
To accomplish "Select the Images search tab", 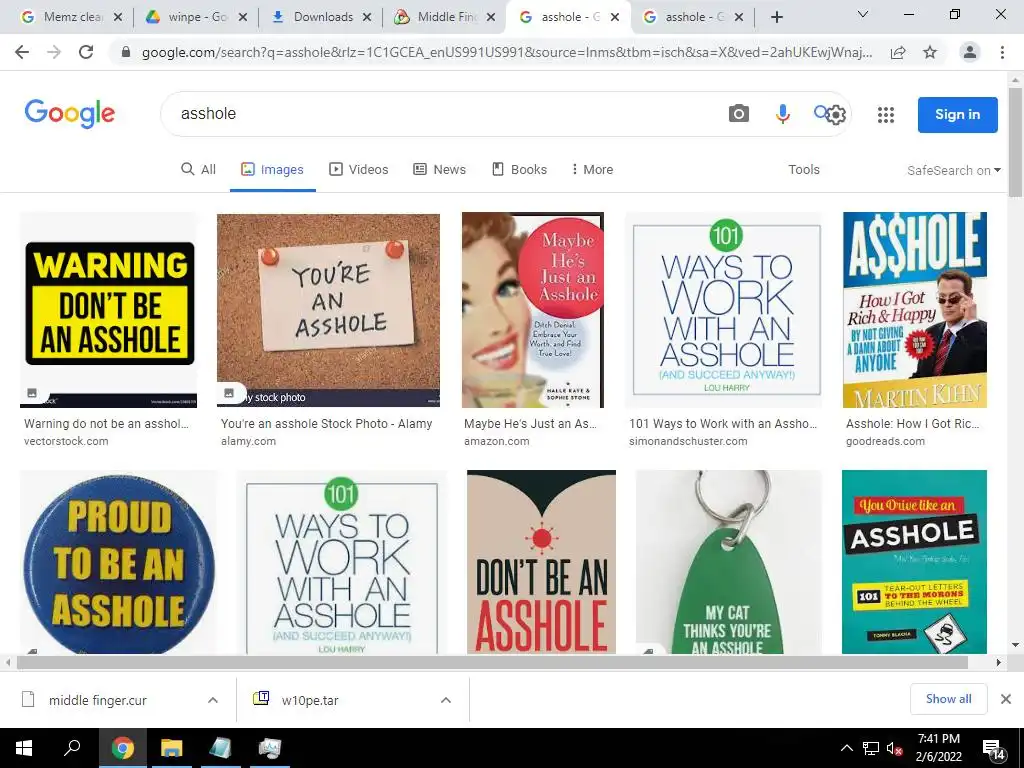I will (272, 169).
